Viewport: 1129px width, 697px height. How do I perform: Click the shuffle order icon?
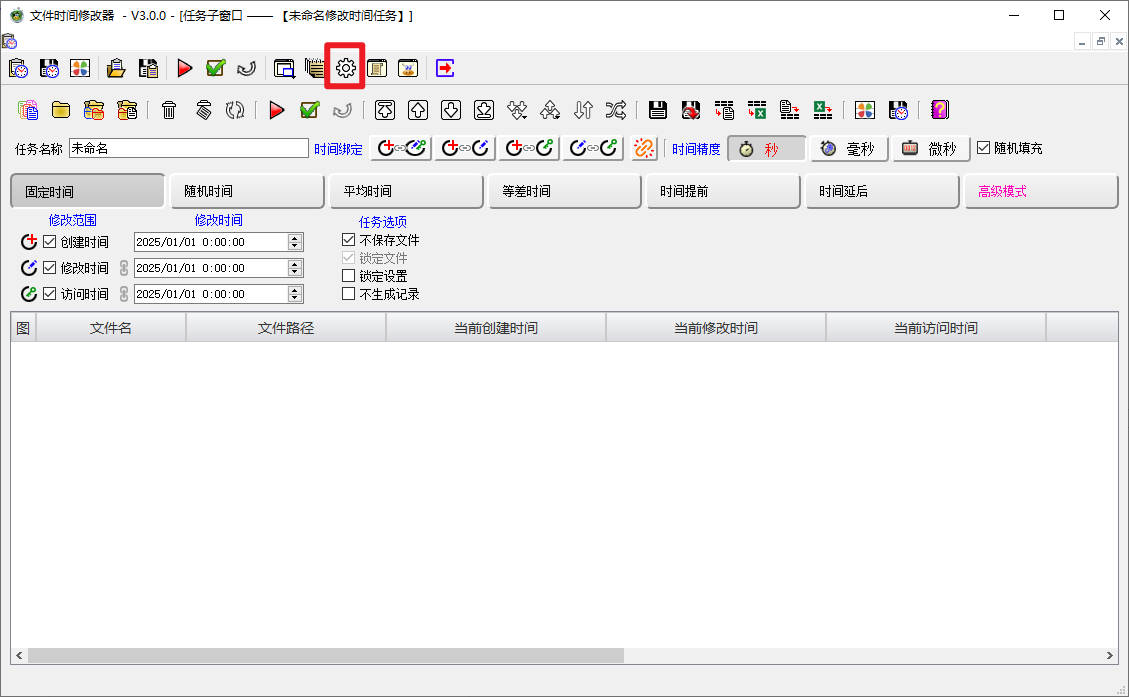click(x=616, y=110)
